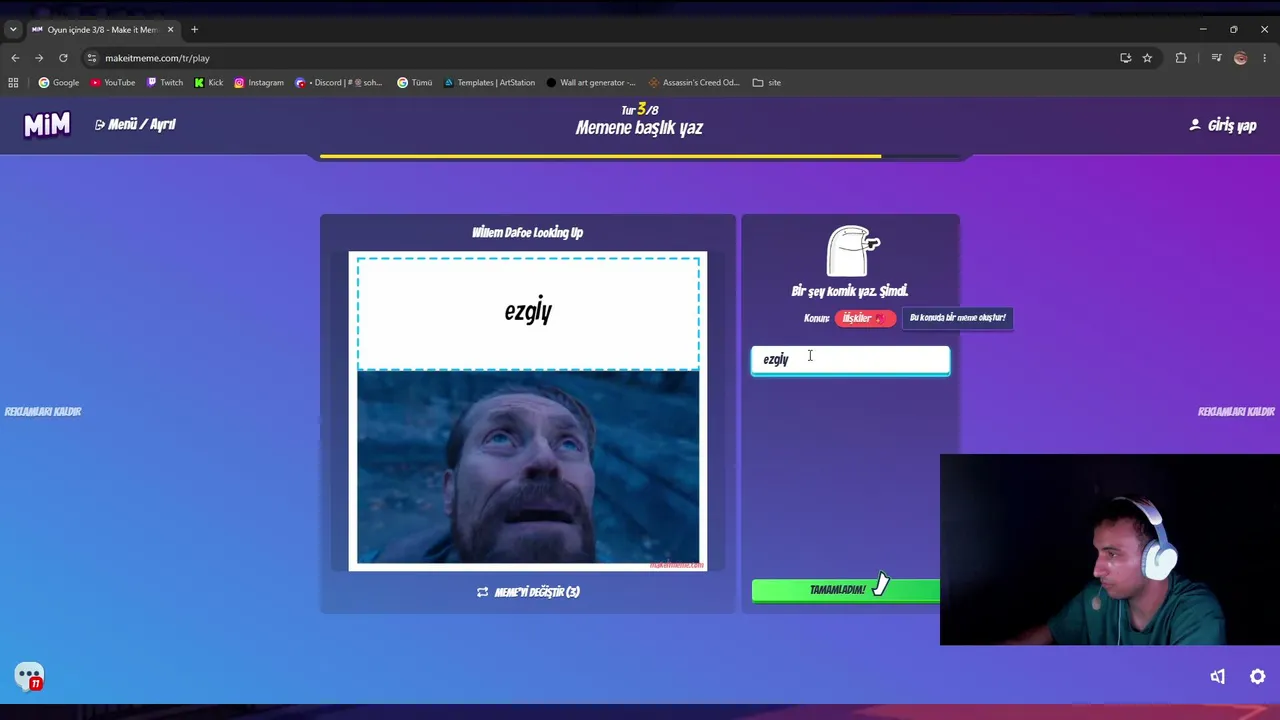Click the left 'REKLAMLARI KALDIR' link
The image size is (1280, 720).
click(x=43, y=411)
